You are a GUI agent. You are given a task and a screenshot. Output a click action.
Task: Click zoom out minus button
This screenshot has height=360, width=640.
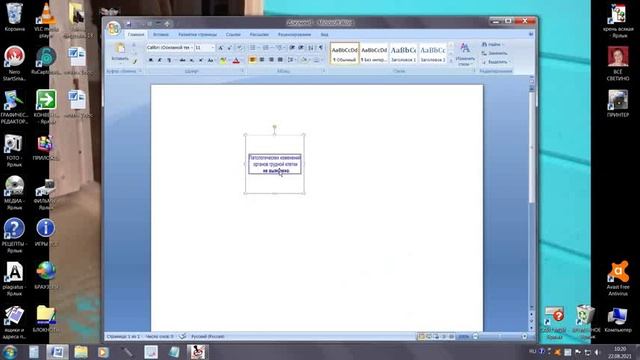pyautogui.click(x=476, y=336)
